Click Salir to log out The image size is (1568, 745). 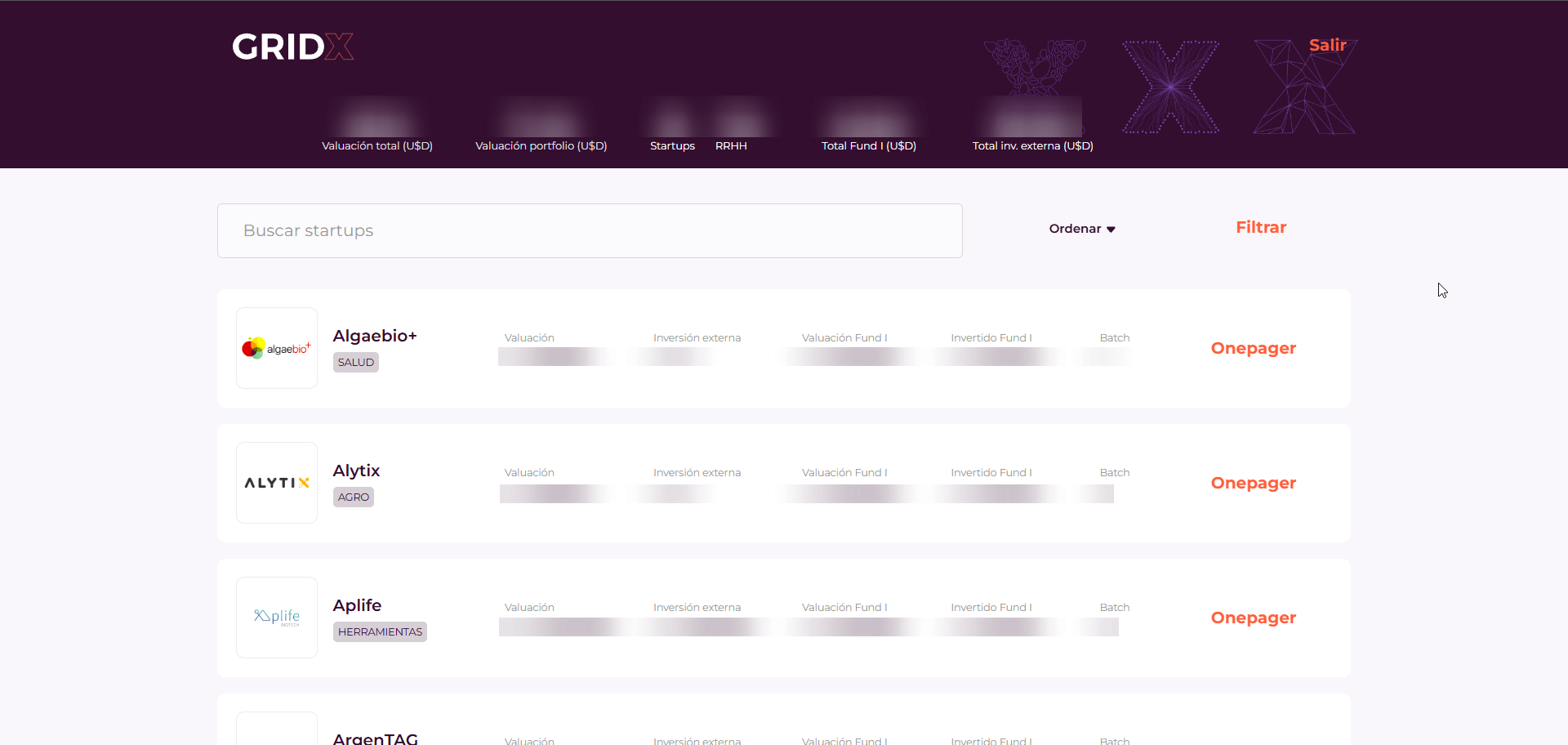point(1327,46)
